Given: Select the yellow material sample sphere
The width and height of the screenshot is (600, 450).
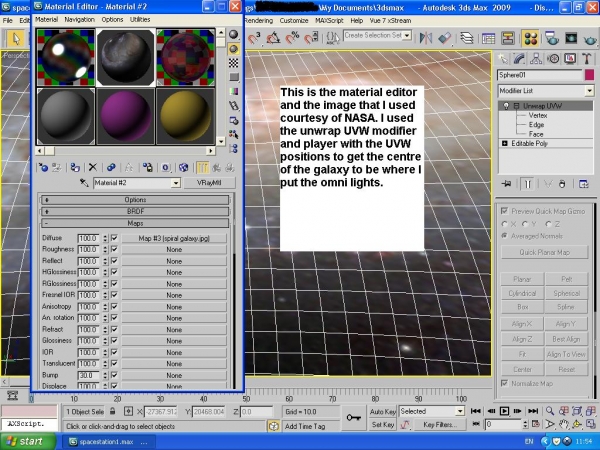Looking at the screenshot, I should click(x=186, y=116).
